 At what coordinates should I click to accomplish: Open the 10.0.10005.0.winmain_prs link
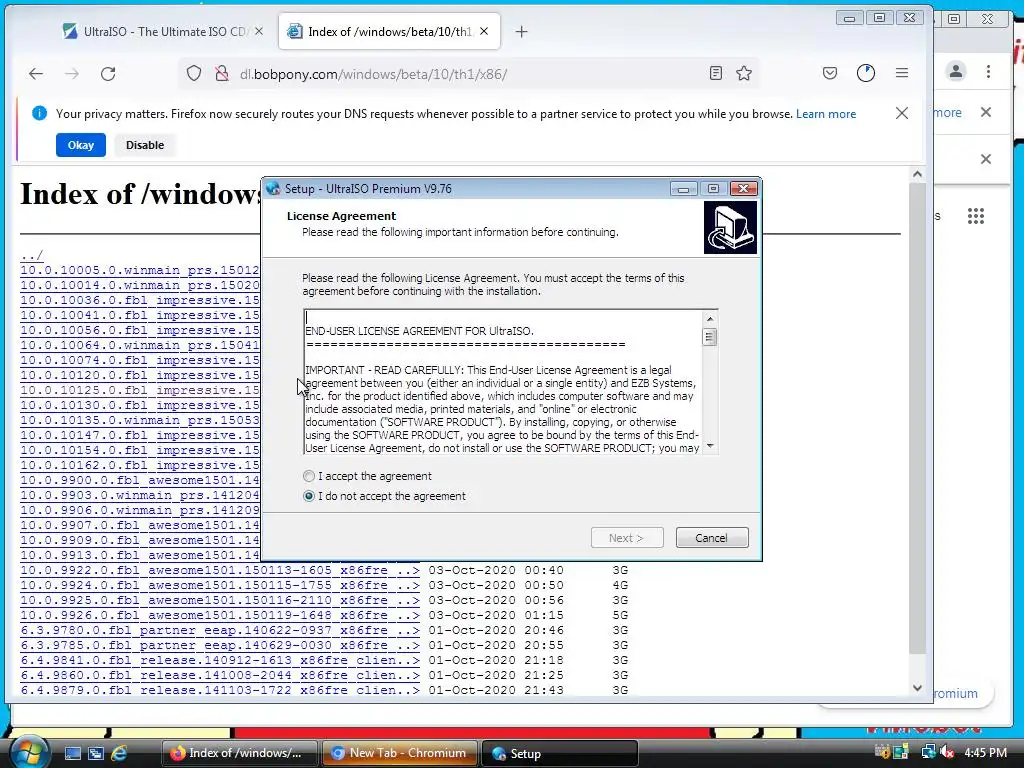[x=140, y=270]
